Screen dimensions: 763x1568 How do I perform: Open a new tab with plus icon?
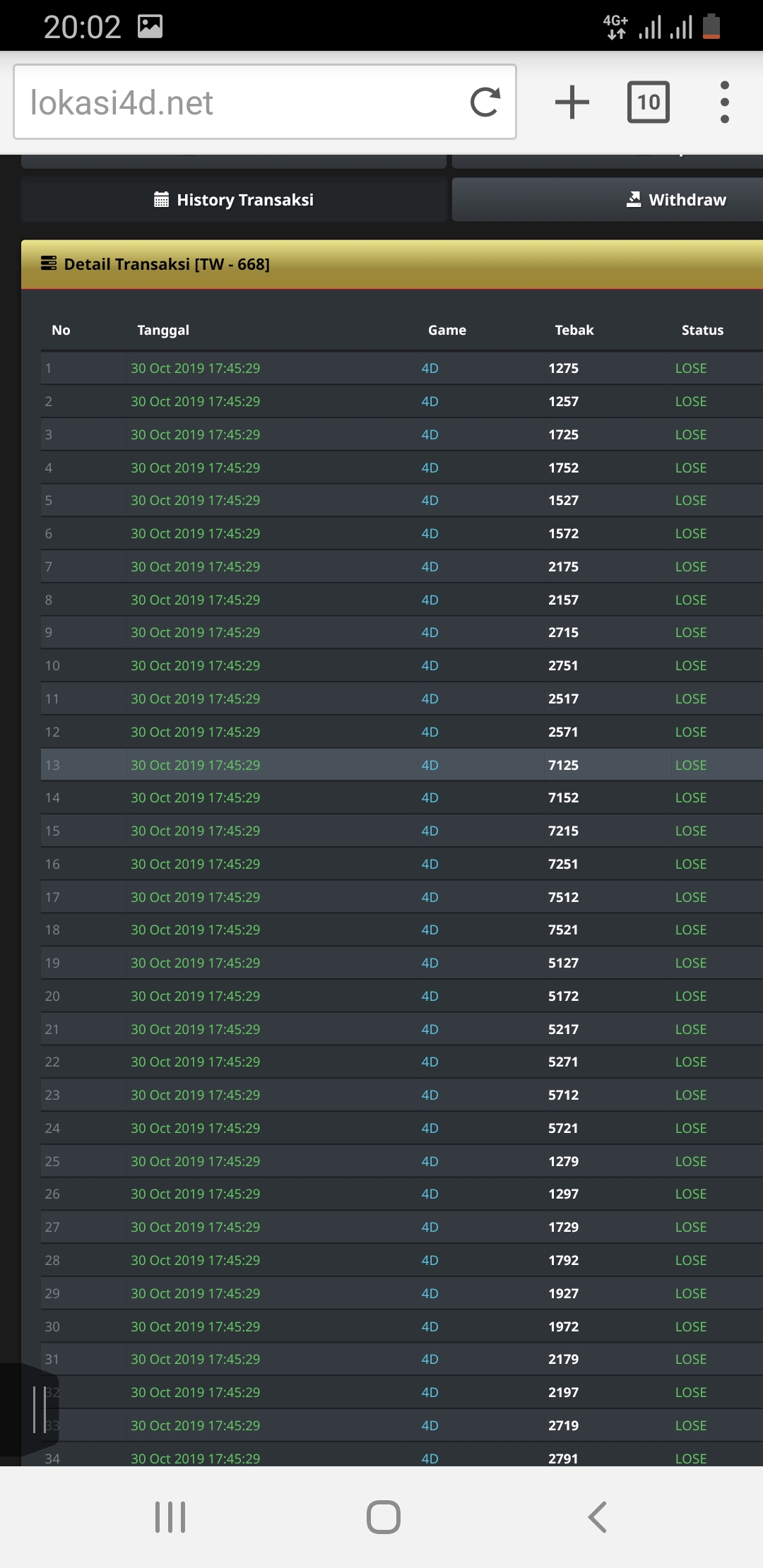tap(572, 102)
